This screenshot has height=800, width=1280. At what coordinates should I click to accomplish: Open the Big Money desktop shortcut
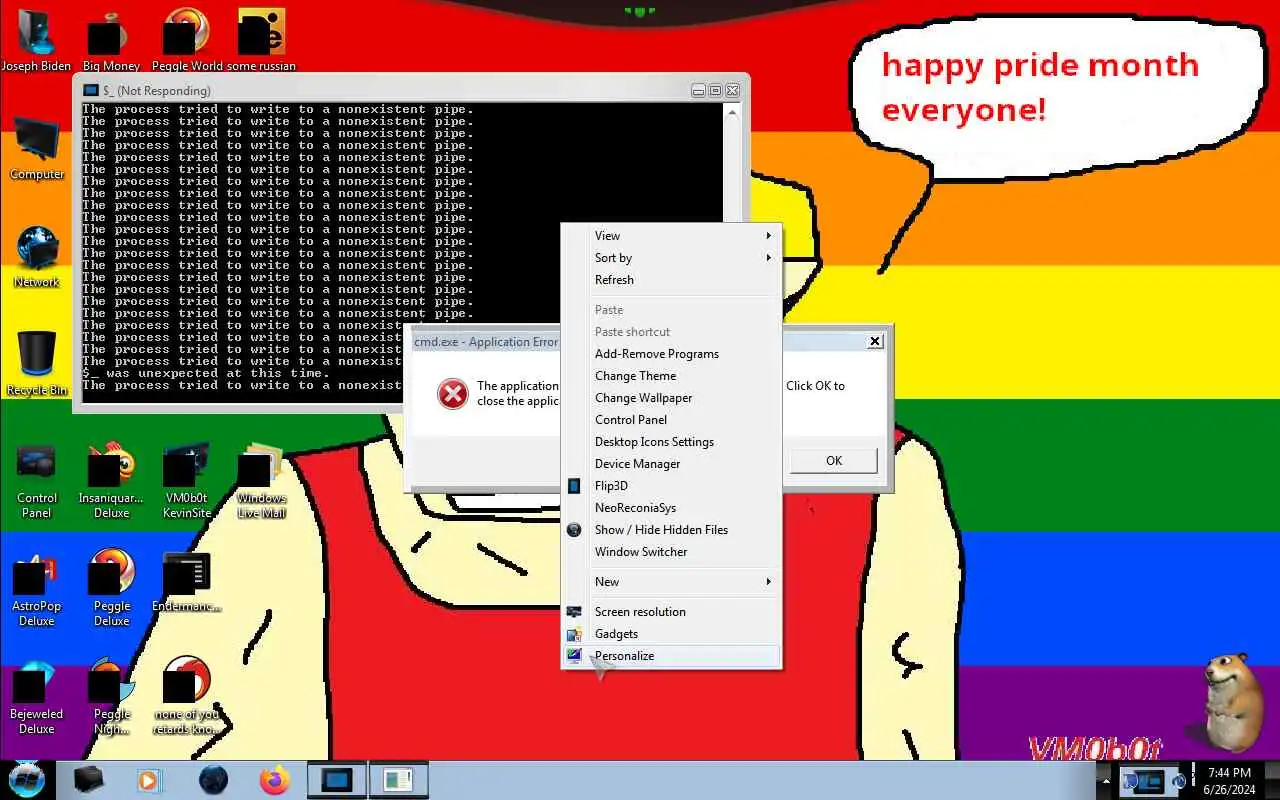111,40
